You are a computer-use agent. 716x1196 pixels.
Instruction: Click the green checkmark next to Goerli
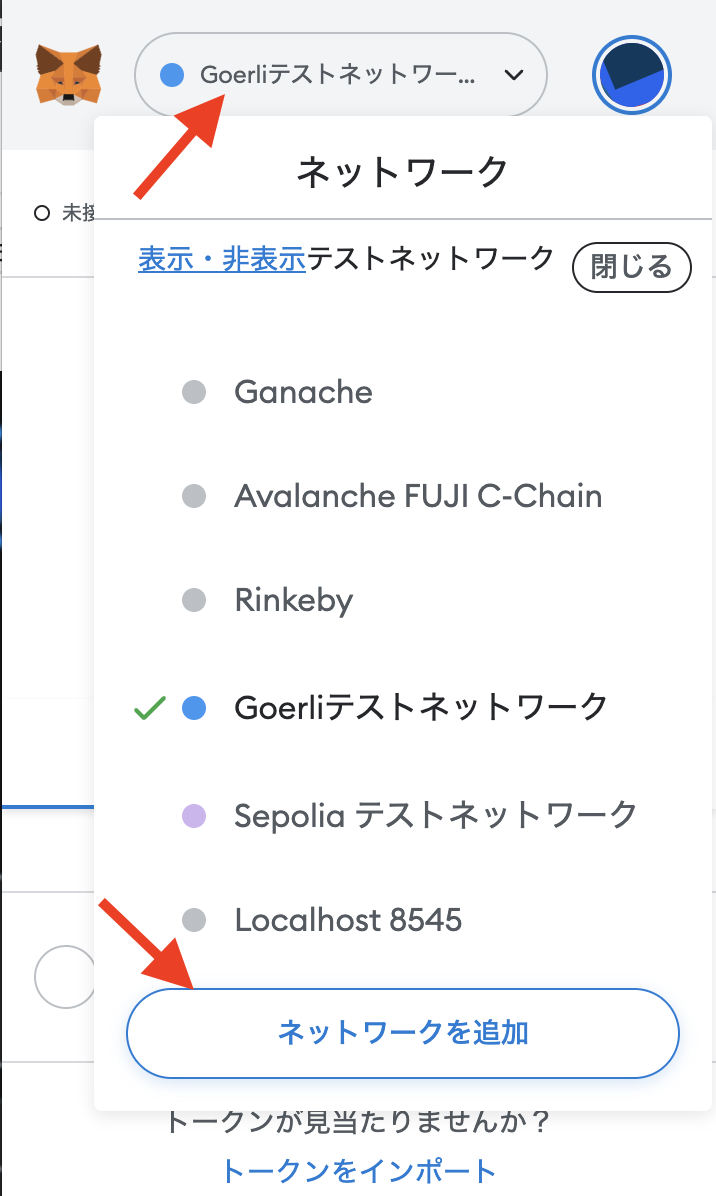[149, 708]
